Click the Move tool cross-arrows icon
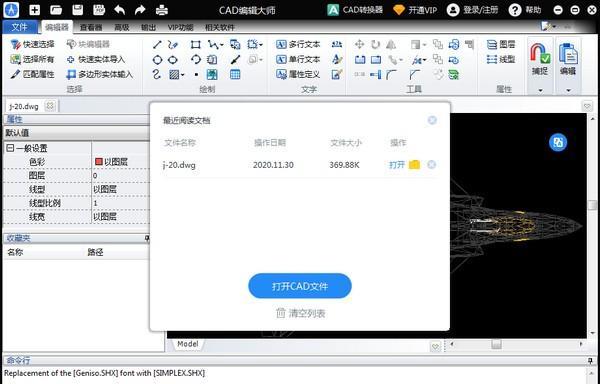Viewport: 600px width, 384px height. 359,45
